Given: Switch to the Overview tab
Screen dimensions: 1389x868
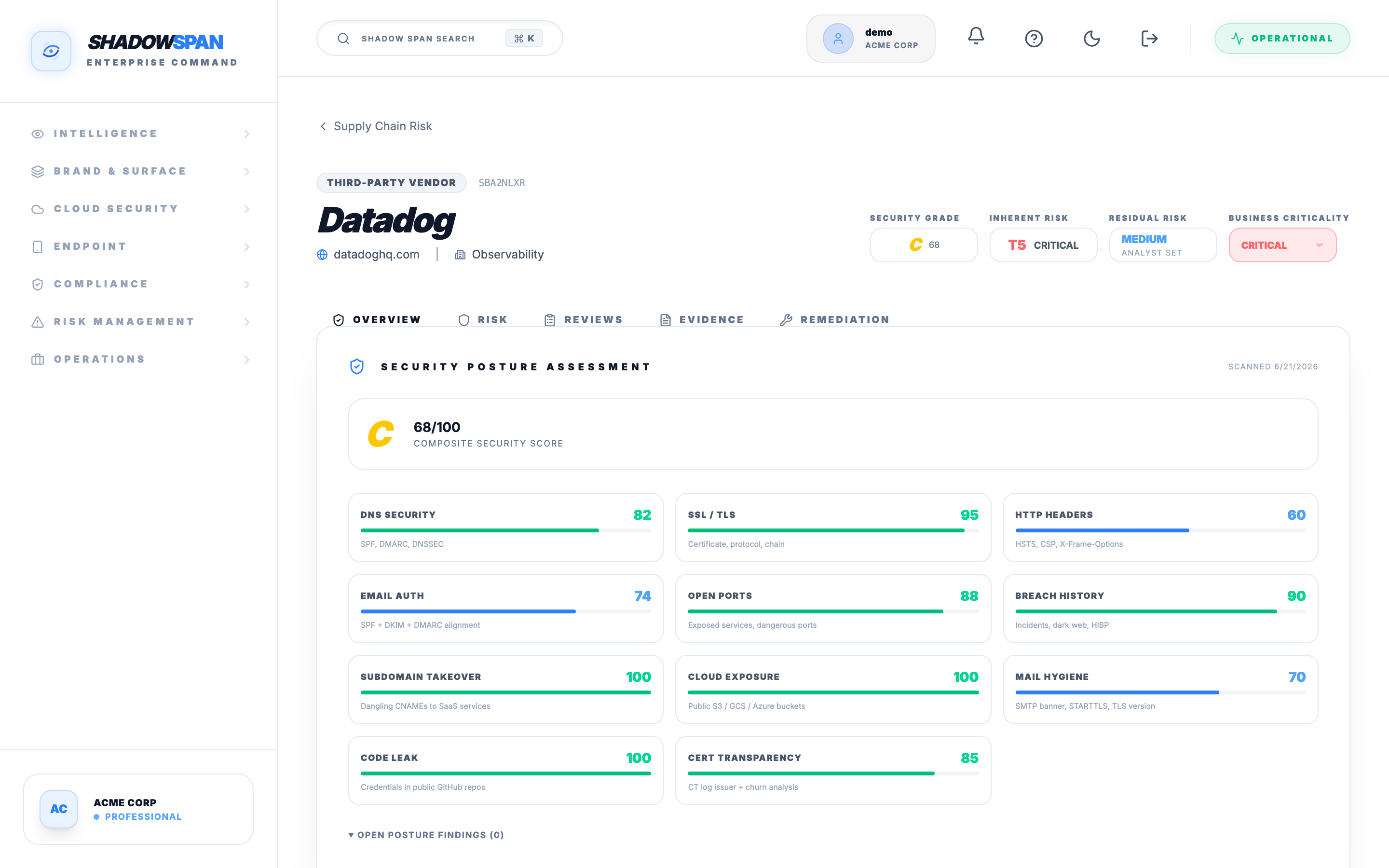Looking at the screenshot, I should (x=377, y=320).
